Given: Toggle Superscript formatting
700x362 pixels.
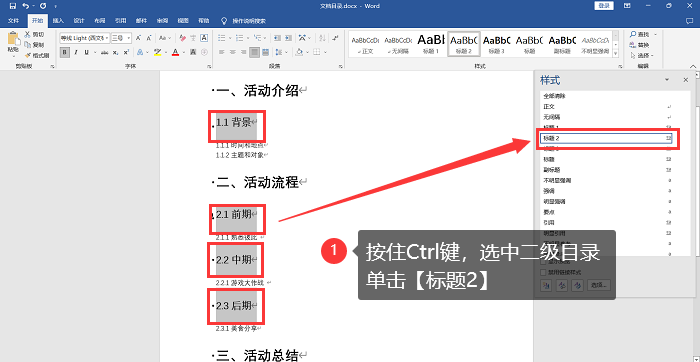Looking at the screenshot, I should 126,52.
